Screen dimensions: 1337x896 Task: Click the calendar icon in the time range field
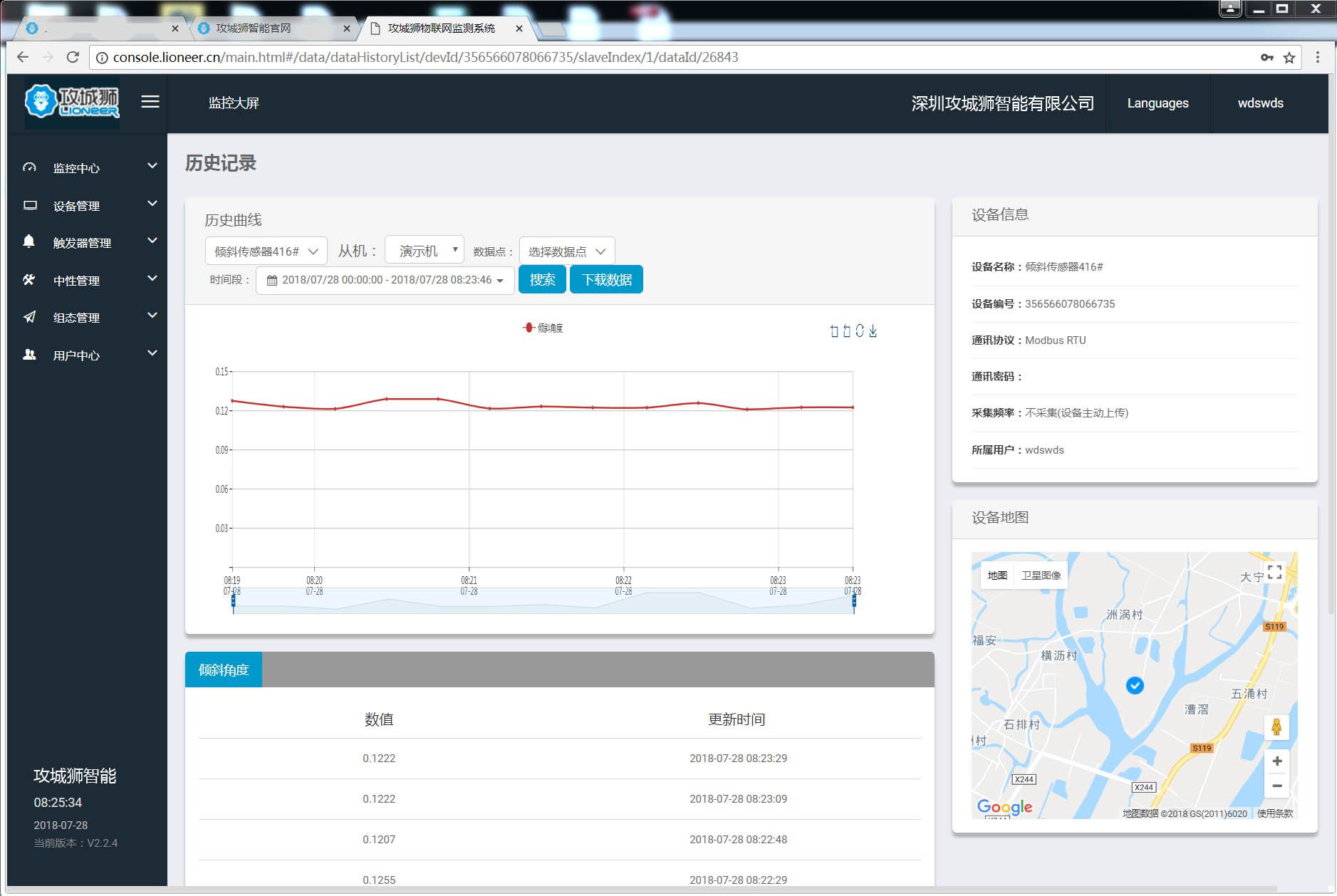pyautogui.click(x=271, y=281)
